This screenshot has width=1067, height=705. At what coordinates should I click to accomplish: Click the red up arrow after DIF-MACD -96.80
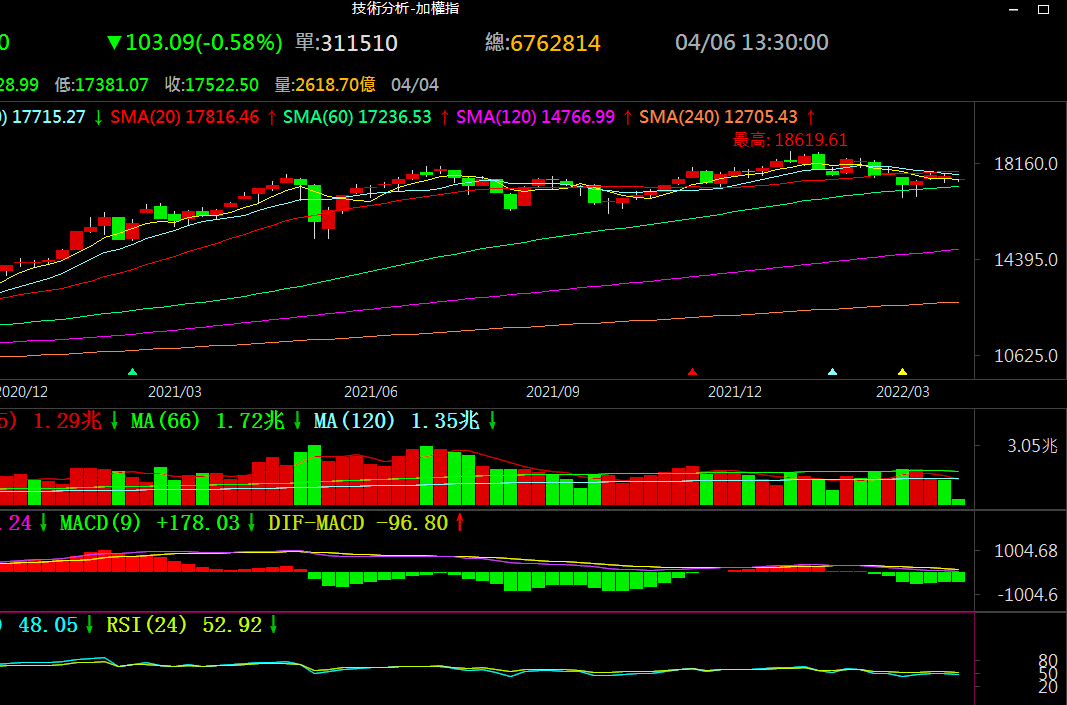click(460, 522)
